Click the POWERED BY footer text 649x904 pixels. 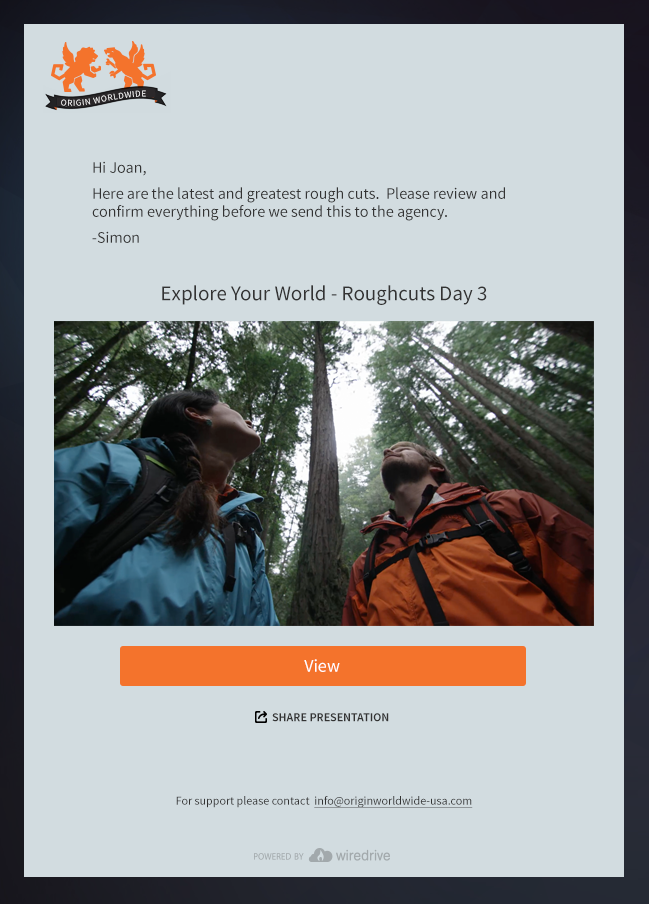278,857
